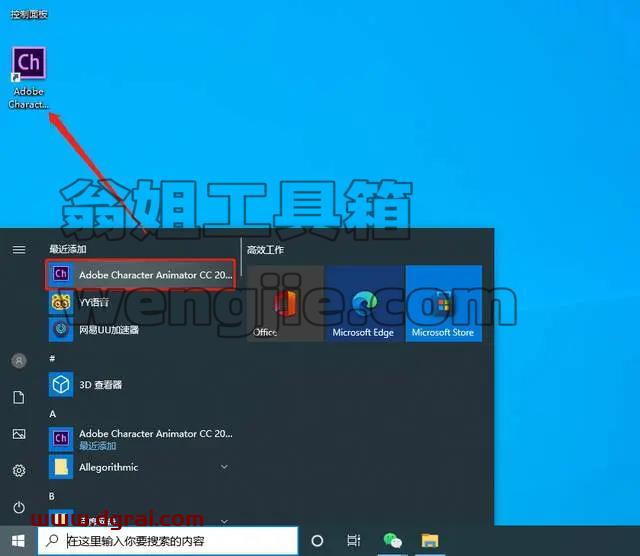This screenshot has width=640, height=556.
Task: Open Cortana circle on taskbar
Action: point(317,541)
